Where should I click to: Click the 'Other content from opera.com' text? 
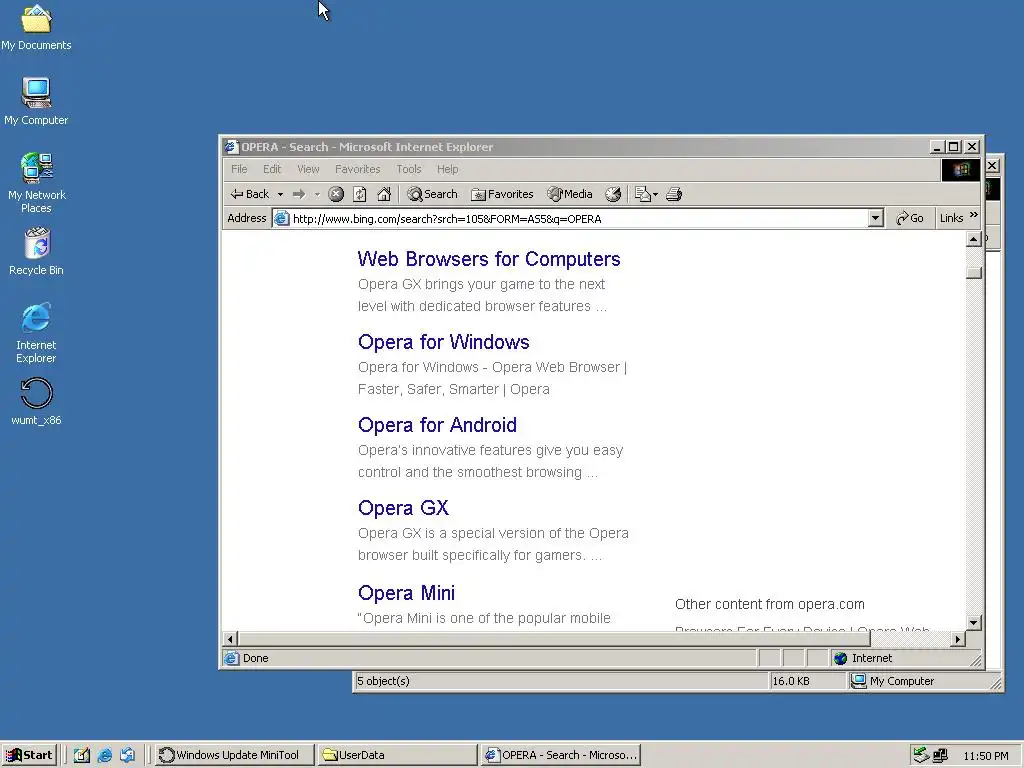[769, 604]
